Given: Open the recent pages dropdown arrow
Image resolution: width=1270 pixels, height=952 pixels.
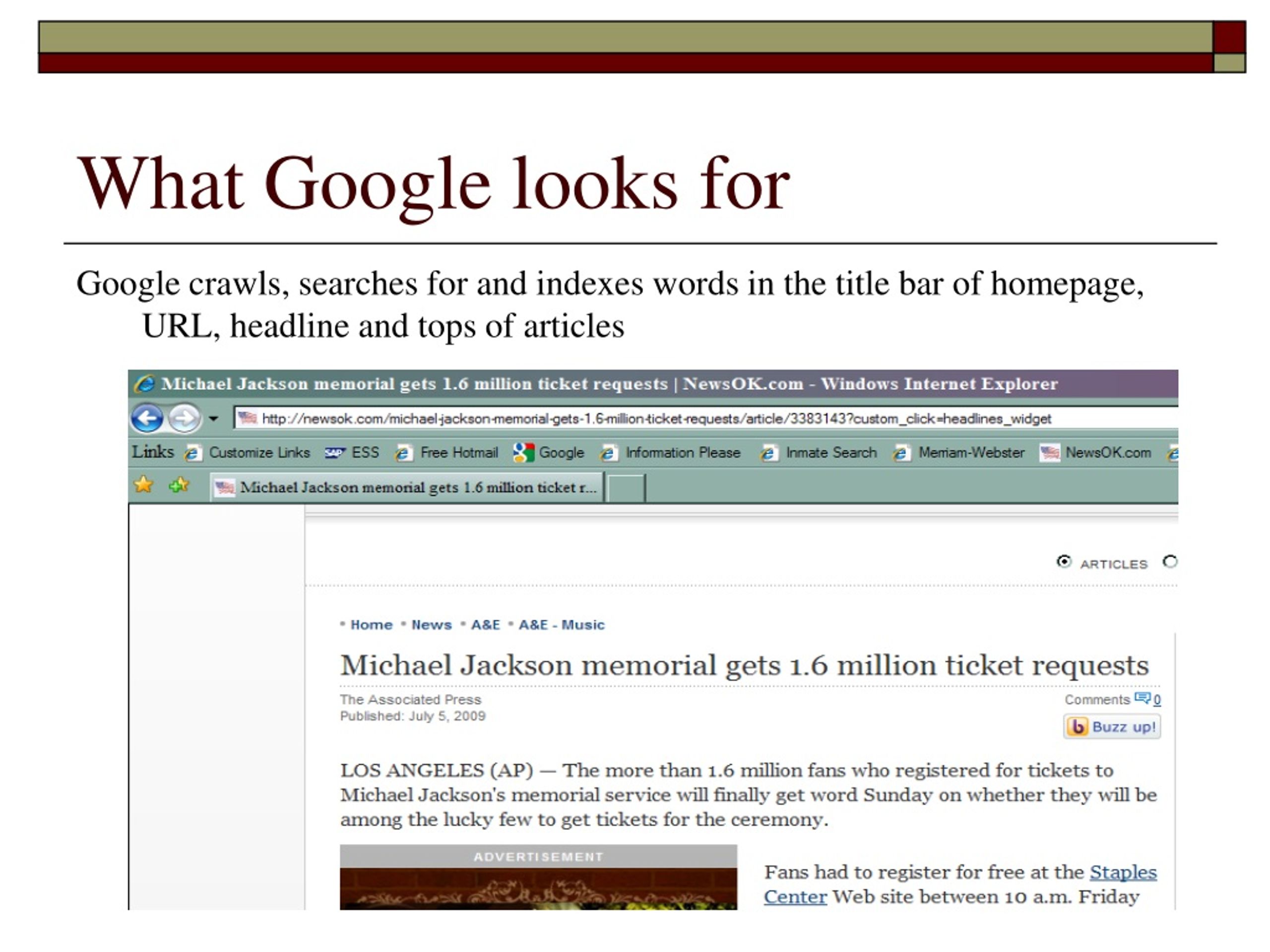Looking at the screenshot, I should [x=214, y=419].
